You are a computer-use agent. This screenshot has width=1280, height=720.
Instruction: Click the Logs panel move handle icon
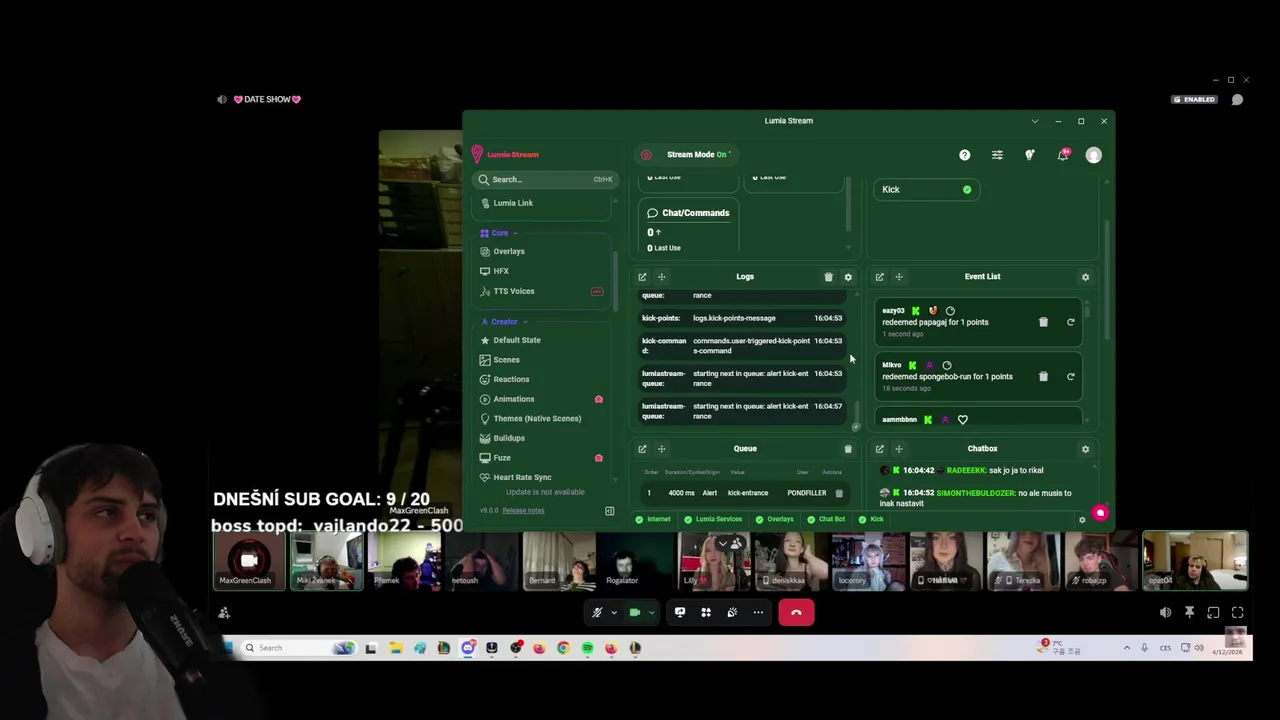click(661, 277)
